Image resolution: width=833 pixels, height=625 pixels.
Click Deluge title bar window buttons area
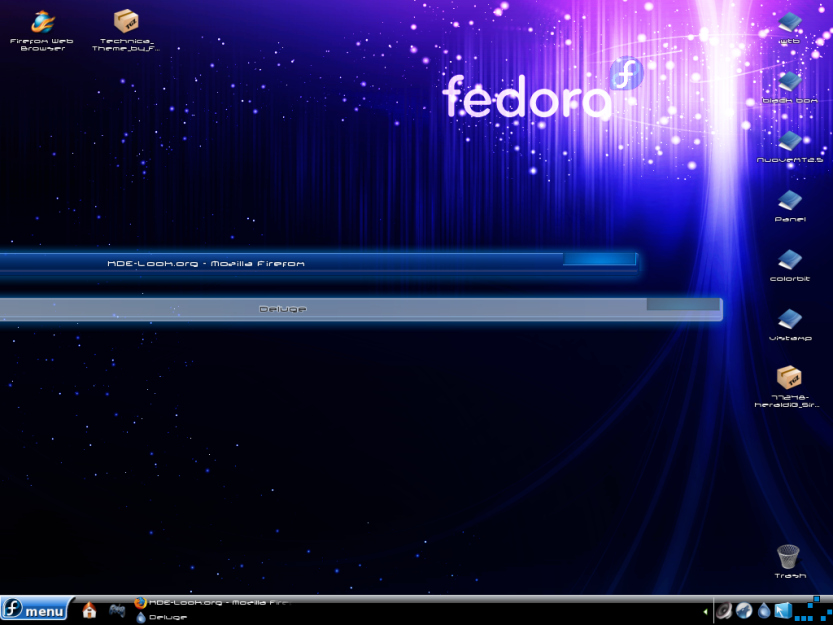pyautogui.click(x=683, y=304)
